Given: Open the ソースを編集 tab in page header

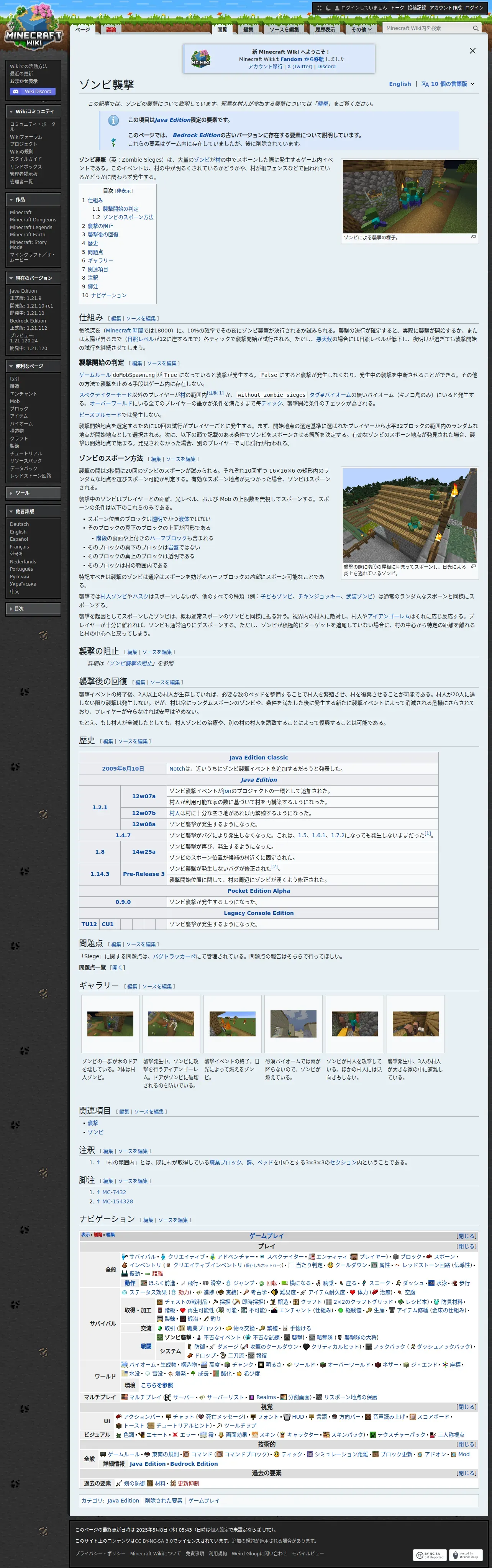Looking at the screenshot, I should point(284,29).
